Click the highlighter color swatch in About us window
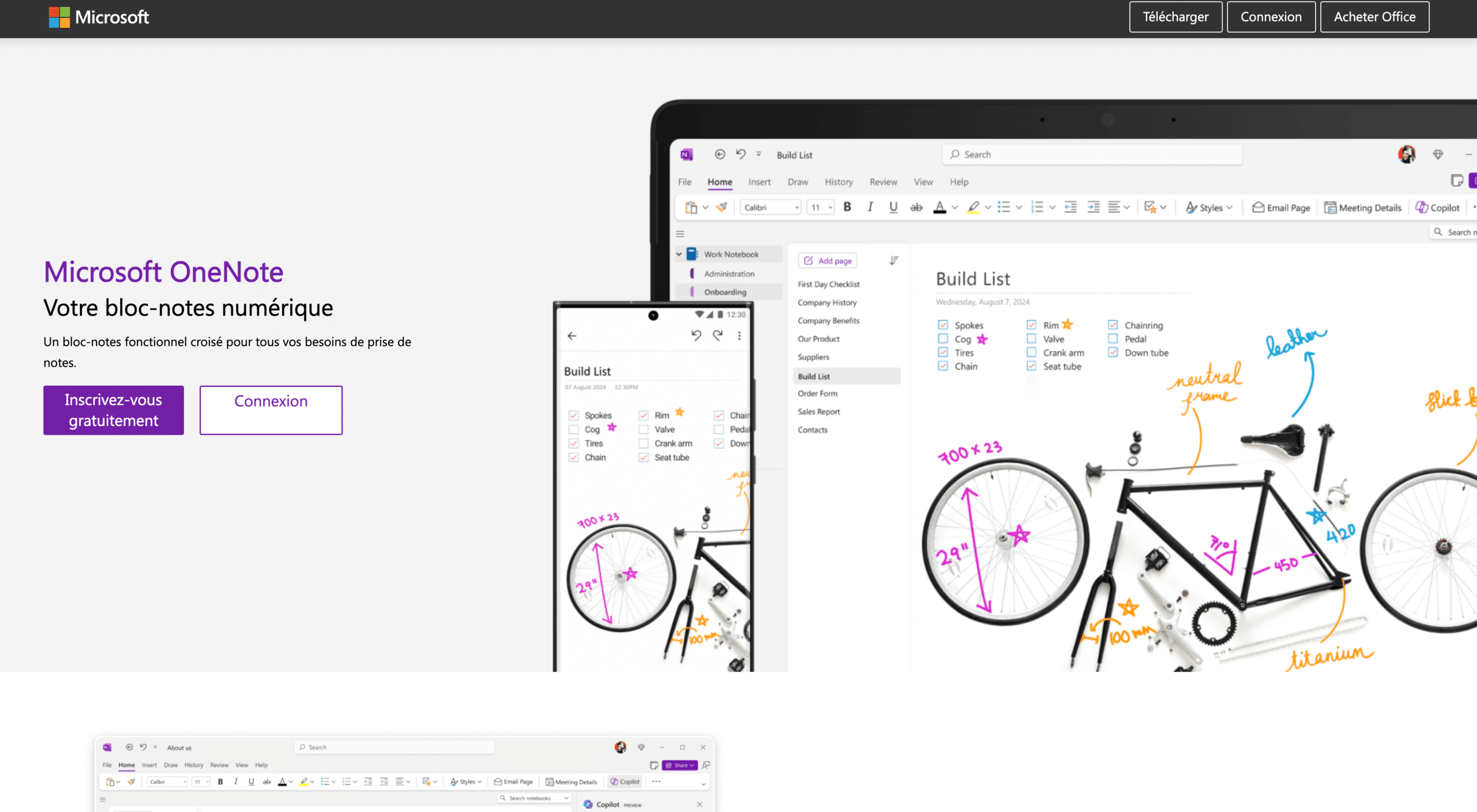This screenshot has width=1477, height=812. 303,782
